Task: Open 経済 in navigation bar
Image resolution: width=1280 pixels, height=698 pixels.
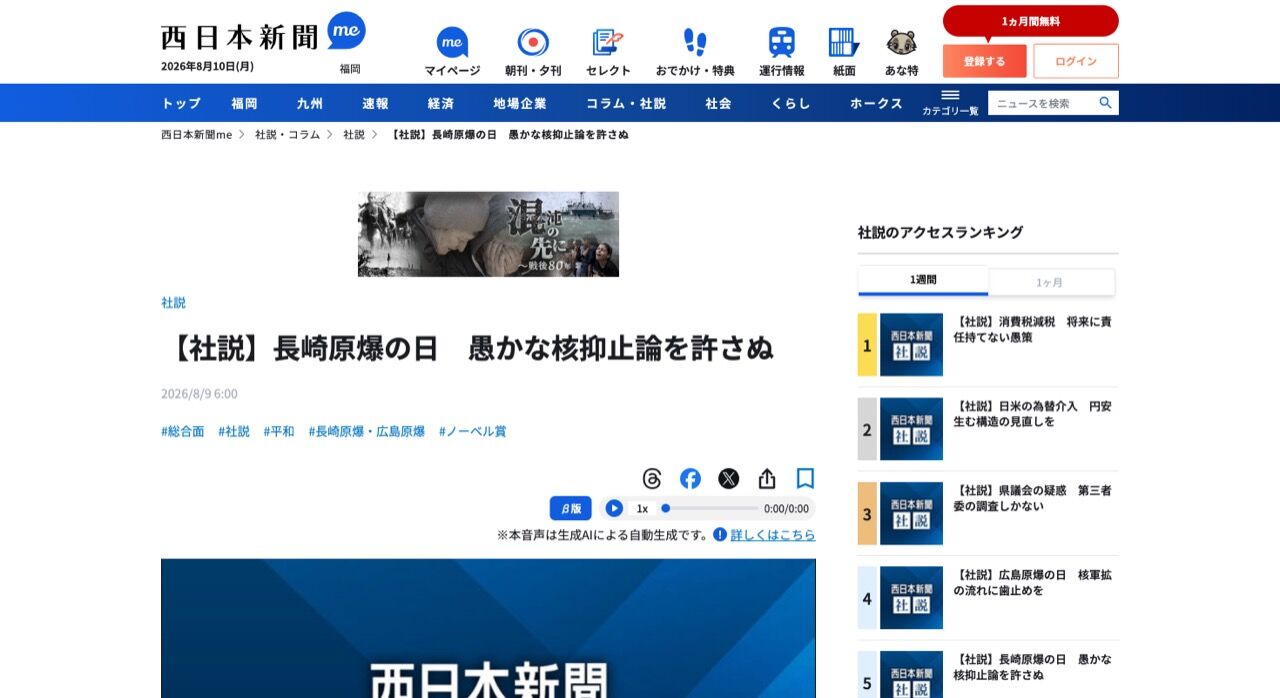Action: pyautogui.click(x=441, y=103)
